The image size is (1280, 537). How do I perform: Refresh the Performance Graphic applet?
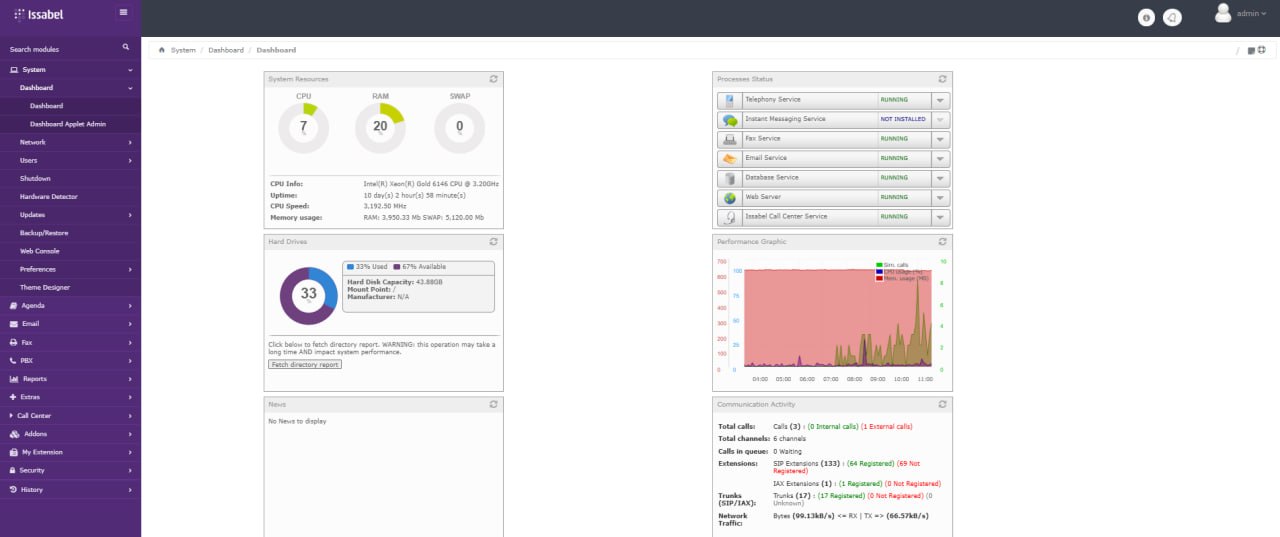click(x=942, y=241)
